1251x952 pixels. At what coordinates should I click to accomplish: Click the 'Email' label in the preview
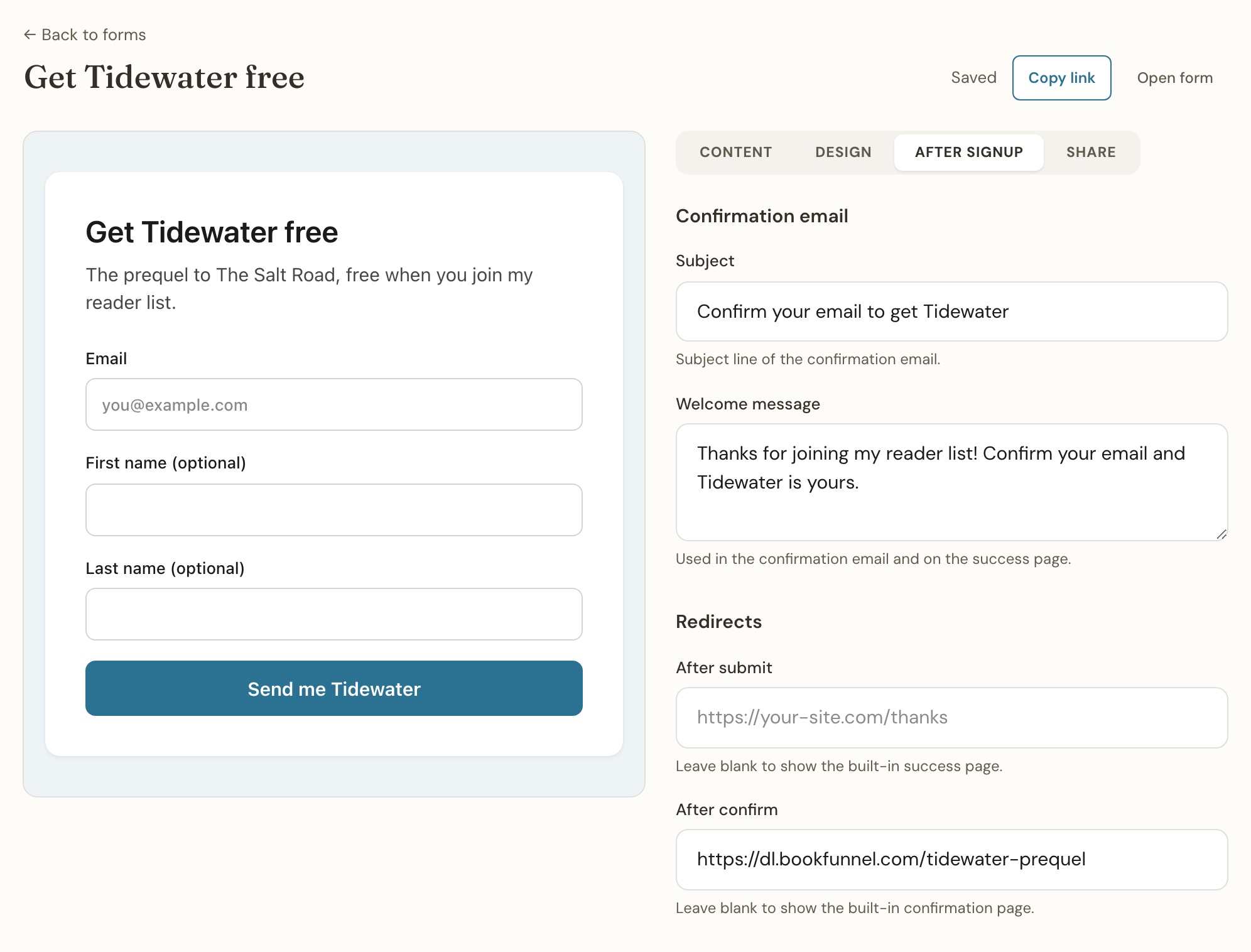[x=106, y=359]
